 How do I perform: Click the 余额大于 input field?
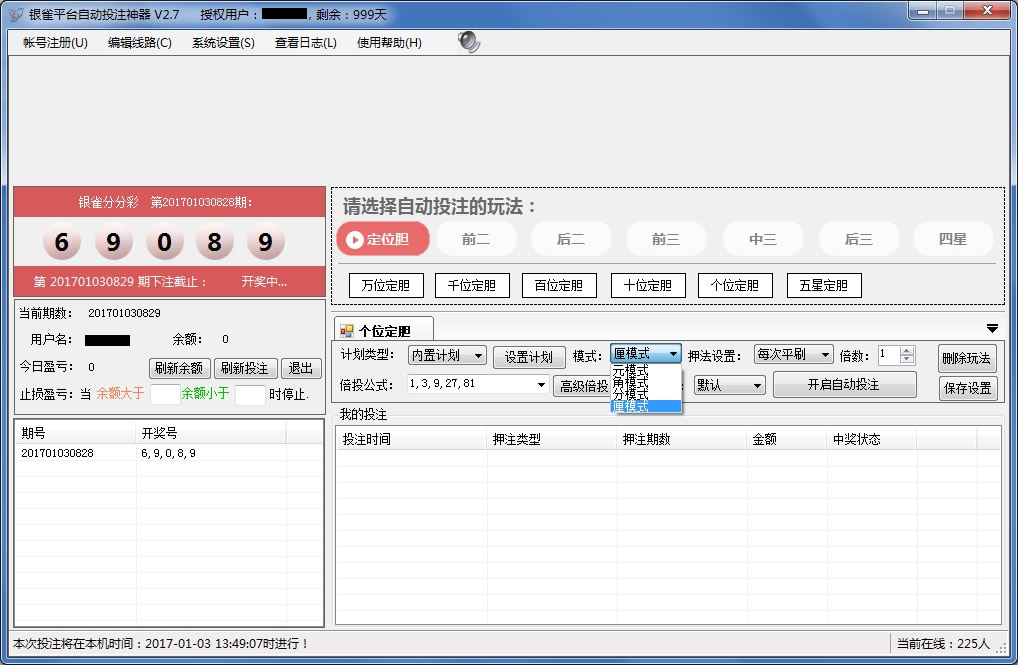click(164, 394)
